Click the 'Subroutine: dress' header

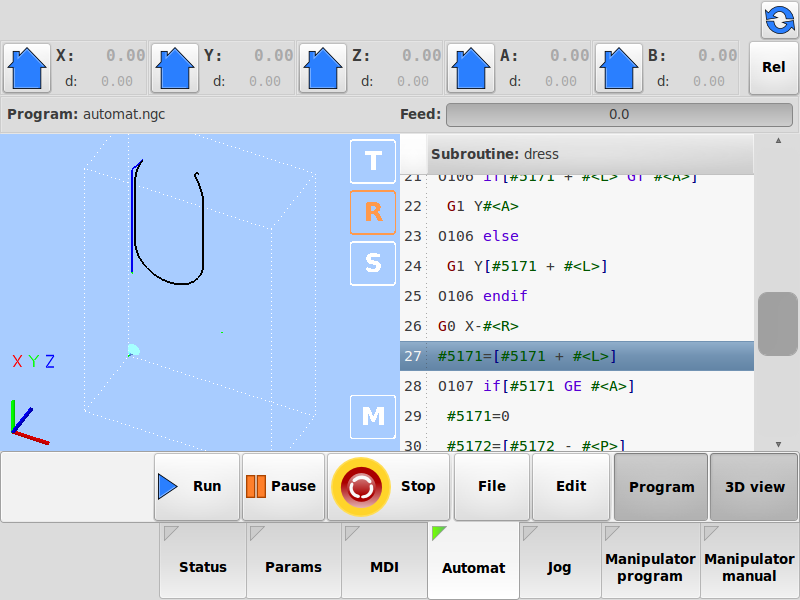pyautogui.click(x=590, y=154)
